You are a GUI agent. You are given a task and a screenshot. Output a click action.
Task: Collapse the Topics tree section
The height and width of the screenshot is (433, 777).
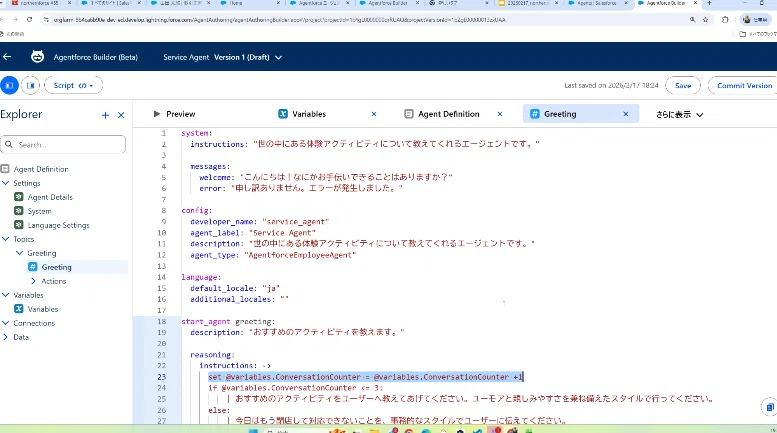point(5,239)
